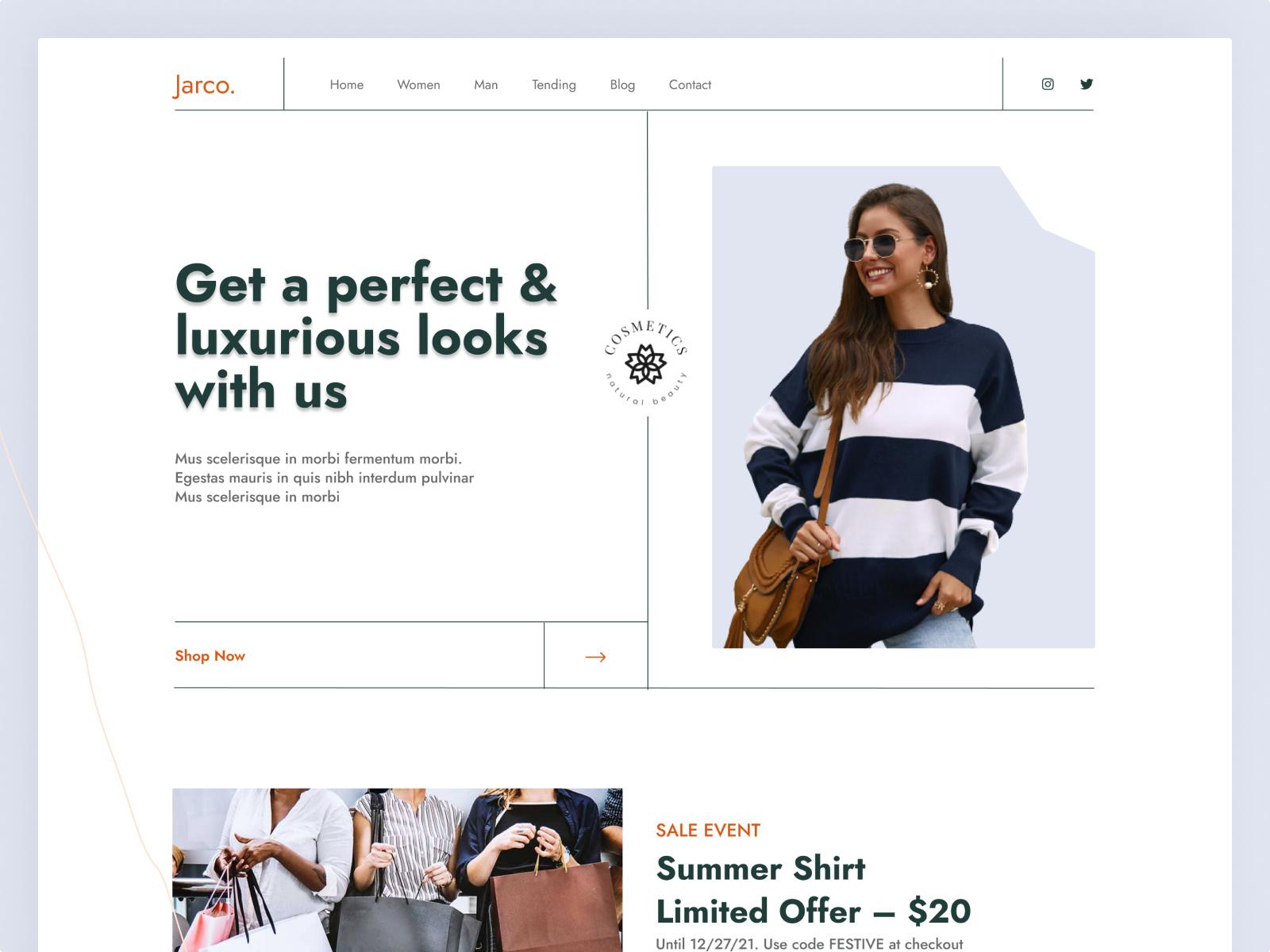Open the shopping bags photo
1270x952 pixels.
(x=398, y=870)
